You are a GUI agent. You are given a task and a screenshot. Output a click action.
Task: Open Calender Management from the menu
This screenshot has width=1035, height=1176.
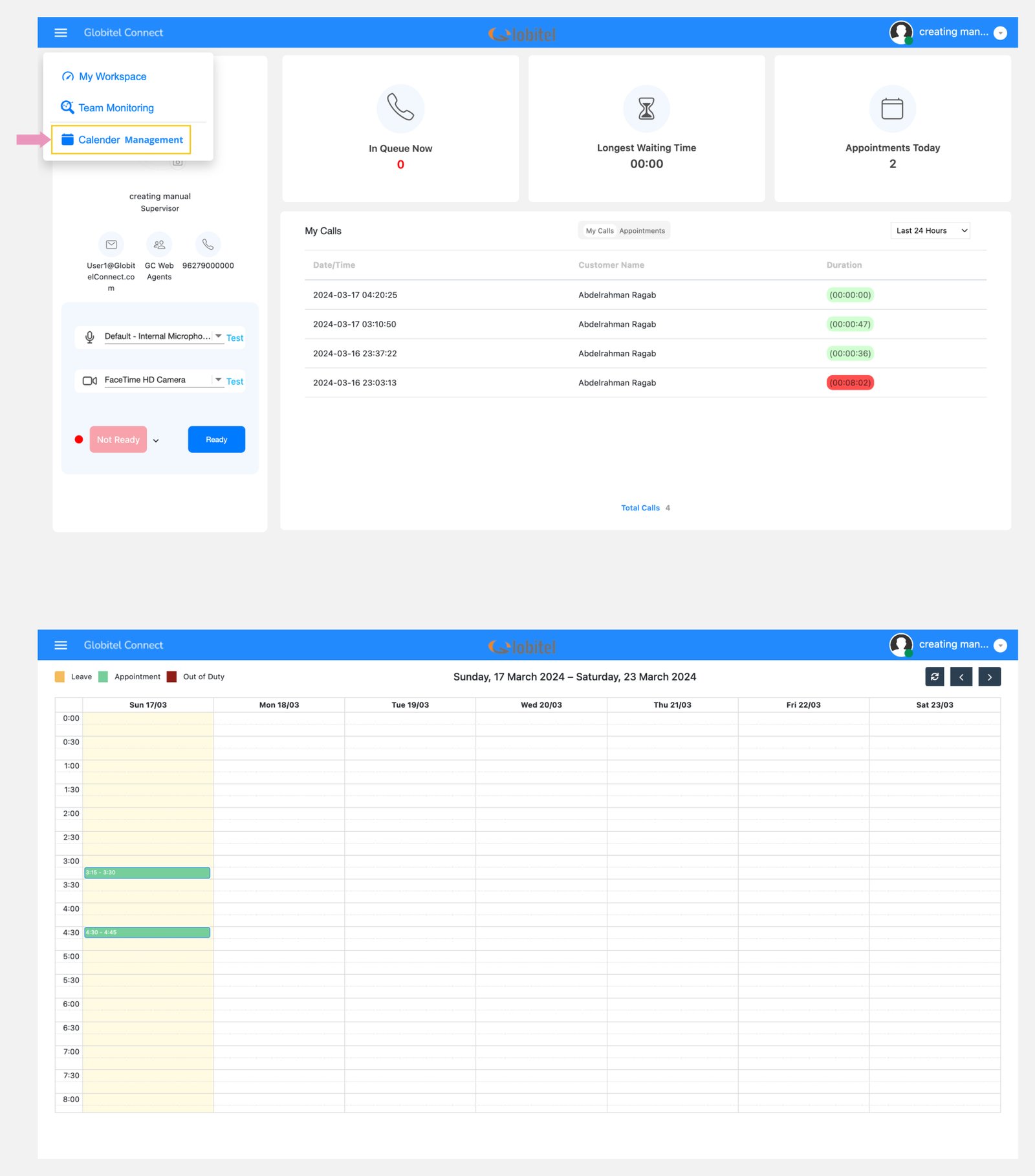(x=122, y=140)
